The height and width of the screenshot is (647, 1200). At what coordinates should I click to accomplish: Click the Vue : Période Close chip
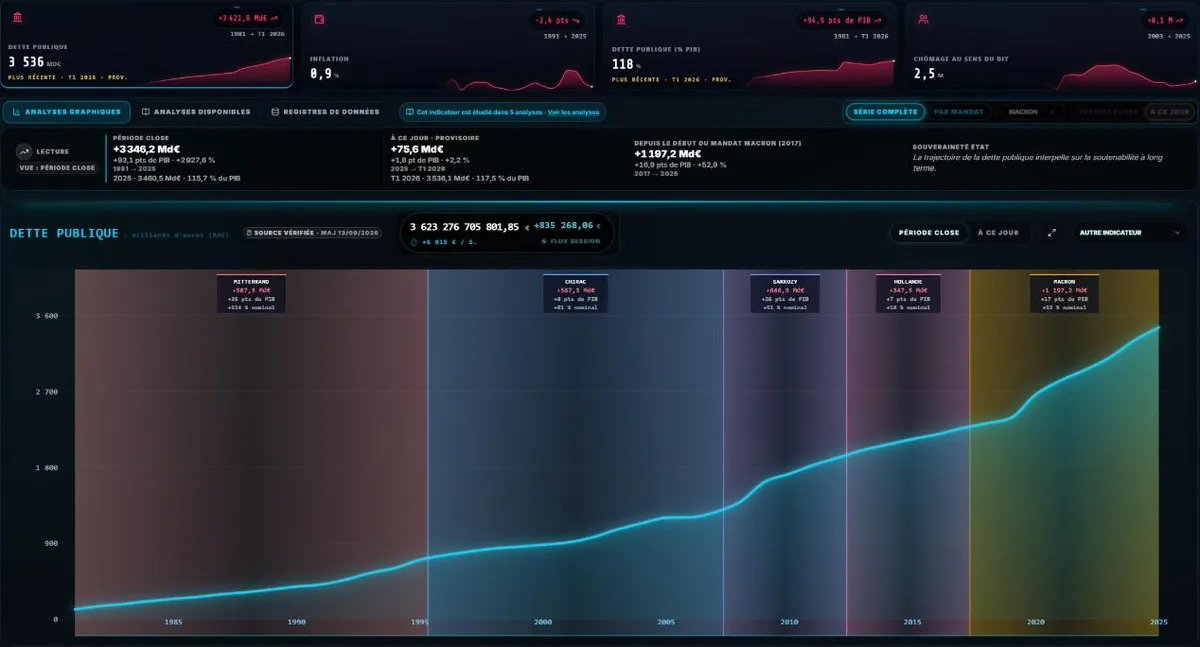pyautogui.click(x=57, y=167)
